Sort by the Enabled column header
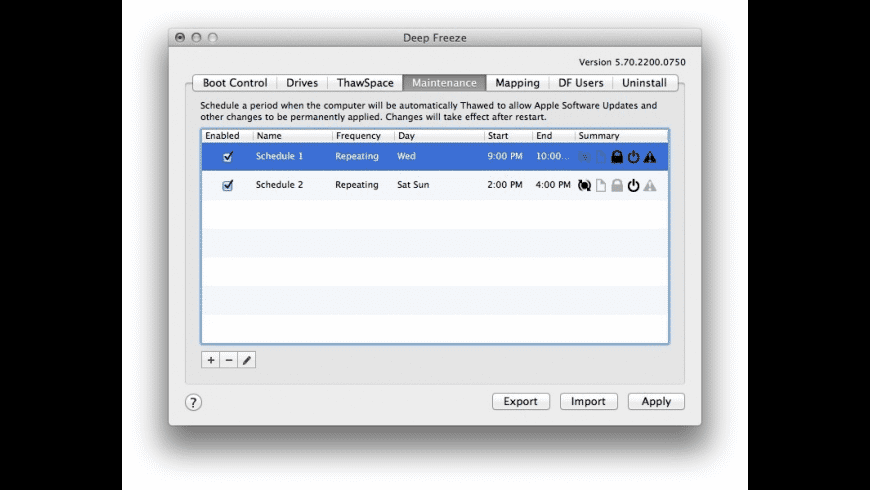Screen dimensions: 870x490 coord(227,136)
